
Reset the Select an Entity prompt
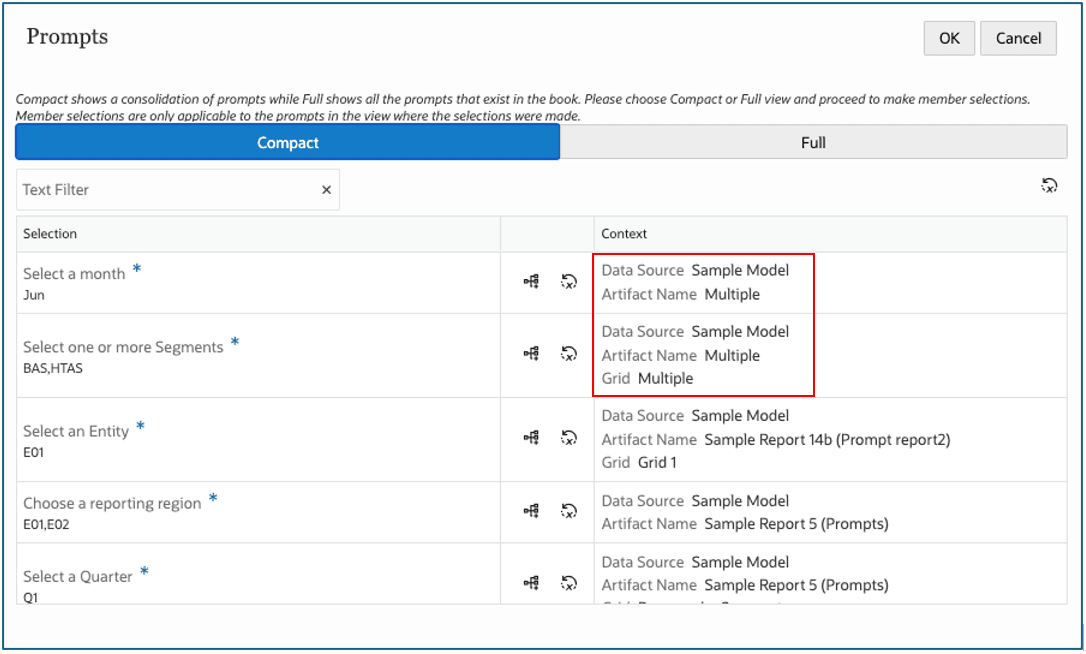(x=569, y=437)
